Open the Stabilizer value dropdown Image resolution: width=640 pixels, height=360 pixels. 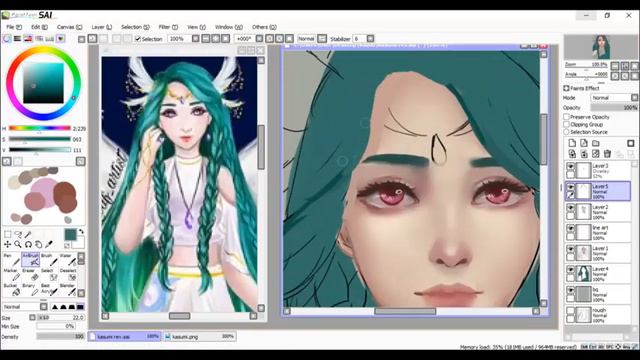coord(370,39)
